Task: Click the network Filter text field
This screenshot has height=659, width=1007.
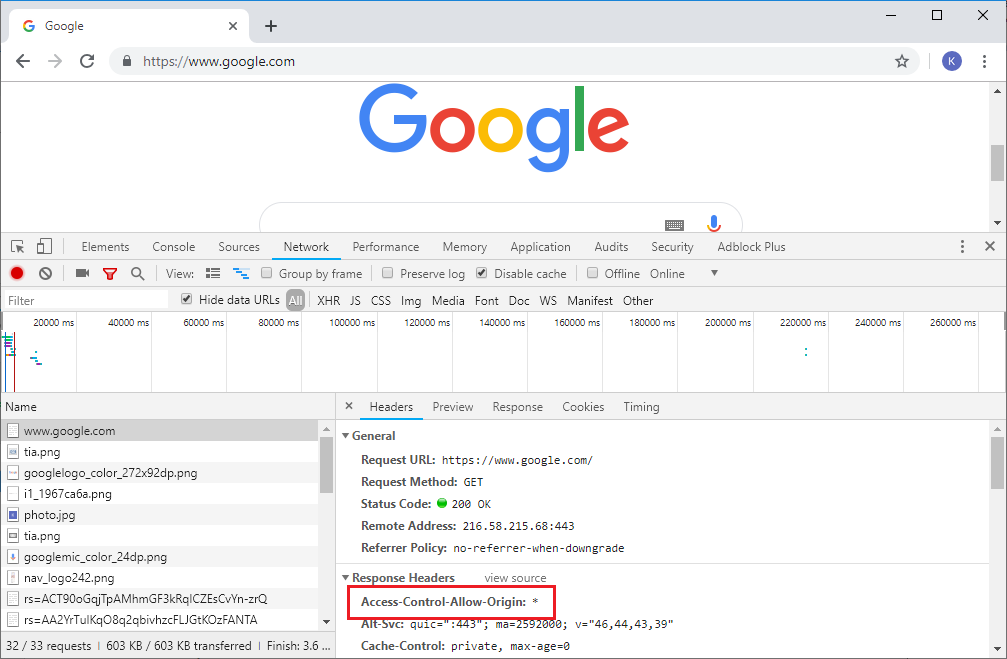Action: pos(87,300)
